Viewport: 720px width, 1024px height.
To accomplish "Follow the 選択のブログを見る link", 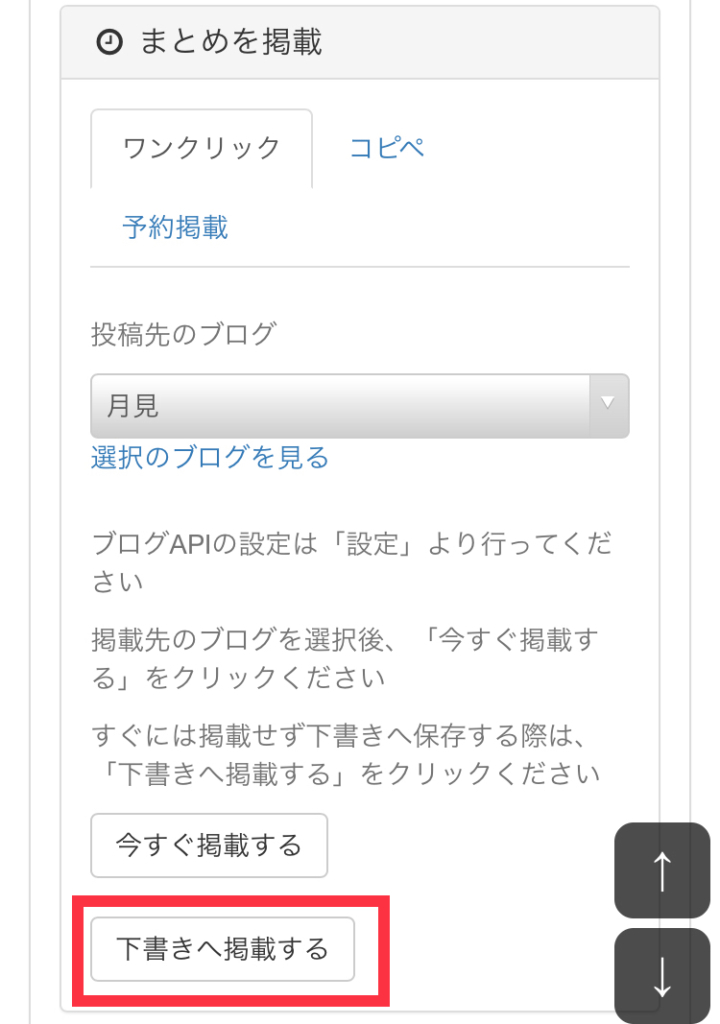I will point(210,457).
